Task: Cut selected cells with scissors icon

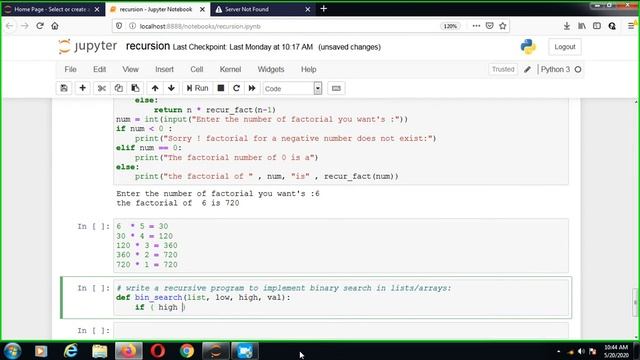Action: pyautogui.click(x=102, y=88)
